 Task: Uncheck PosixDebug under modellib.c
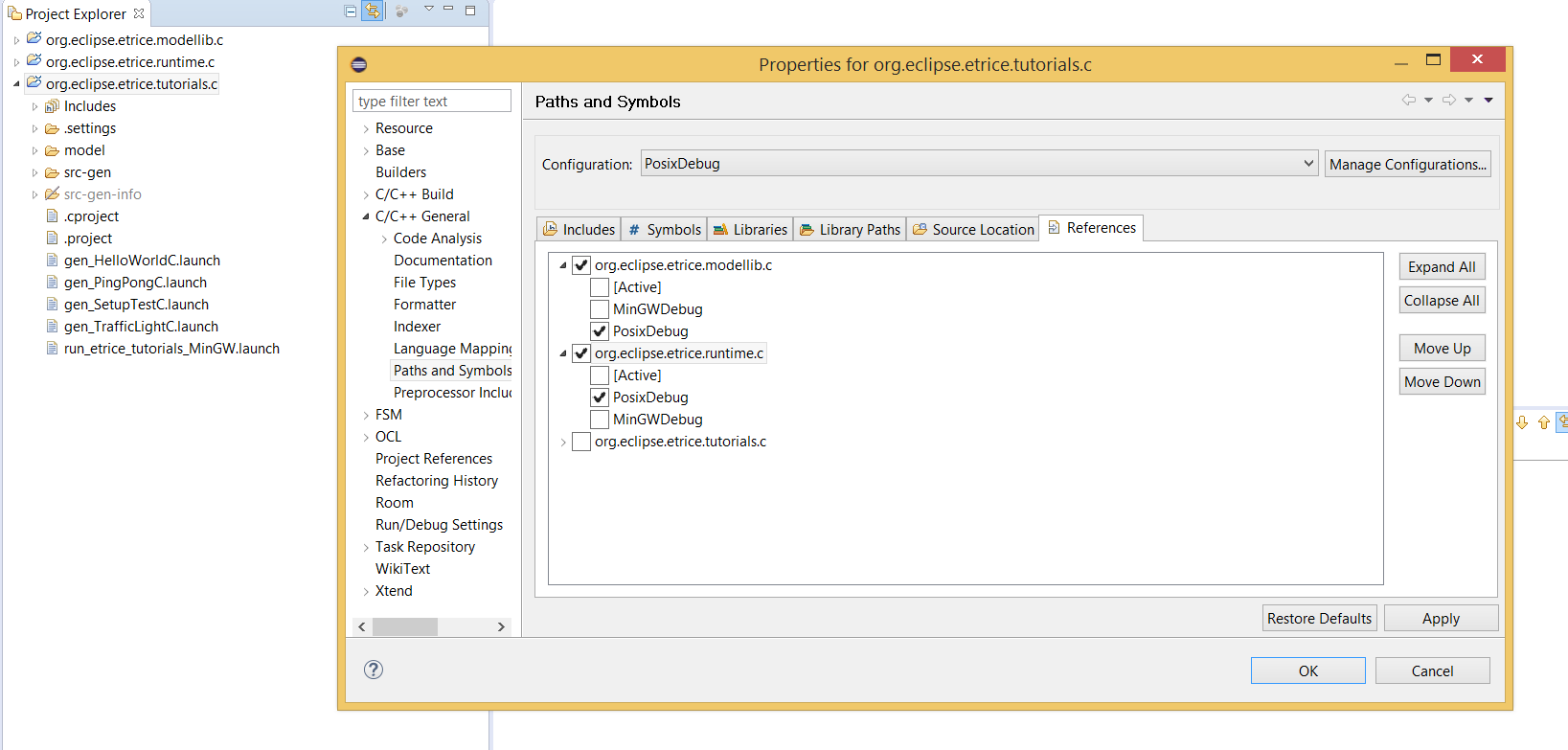[600, 331]
